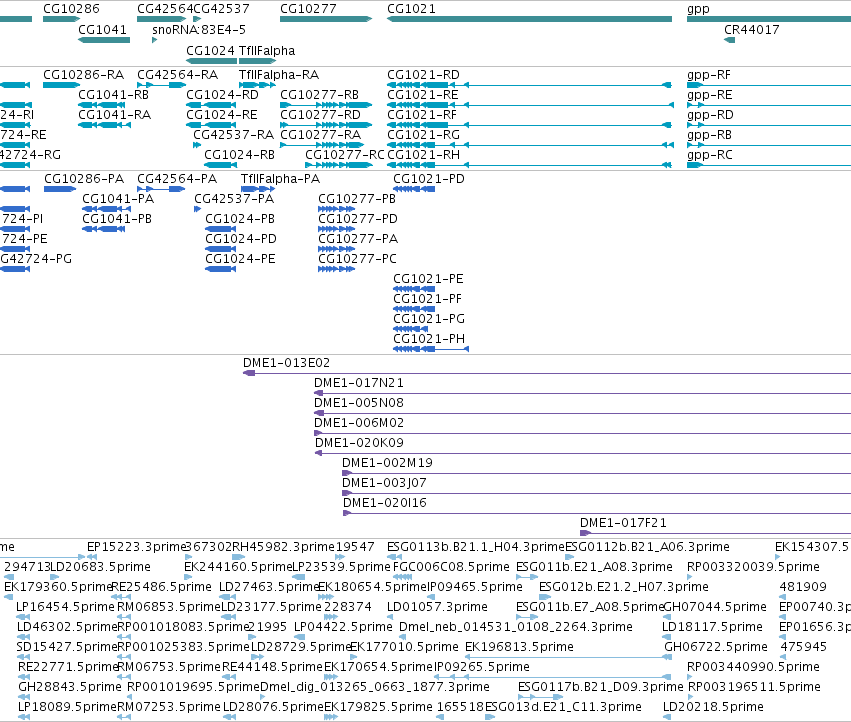
Task: Select transcript gpp-RF label
Action: pos(709,74)
